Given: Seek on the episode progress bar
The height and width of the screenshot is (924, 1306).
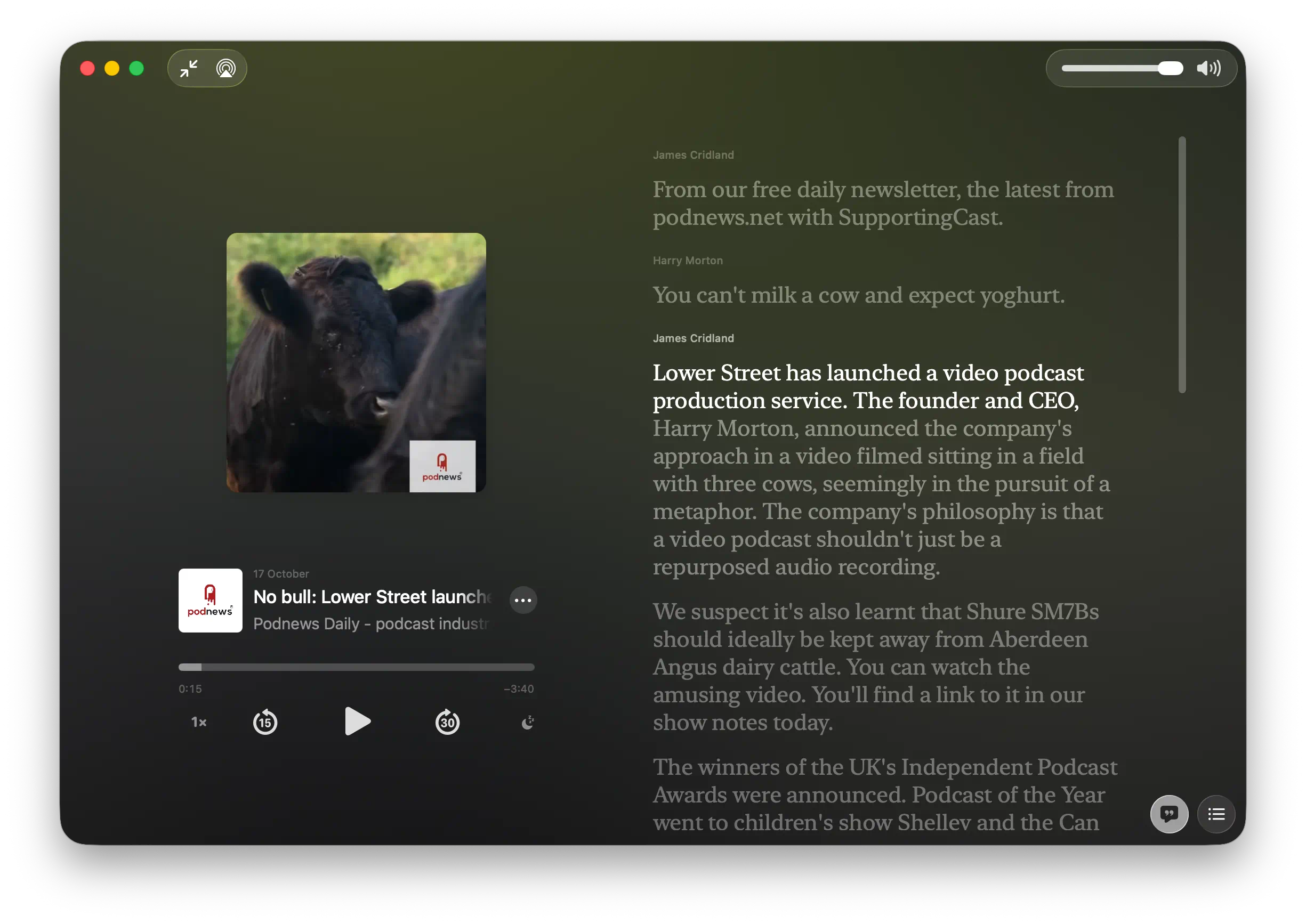Looking at the screenshot, I should click(356, 667).
